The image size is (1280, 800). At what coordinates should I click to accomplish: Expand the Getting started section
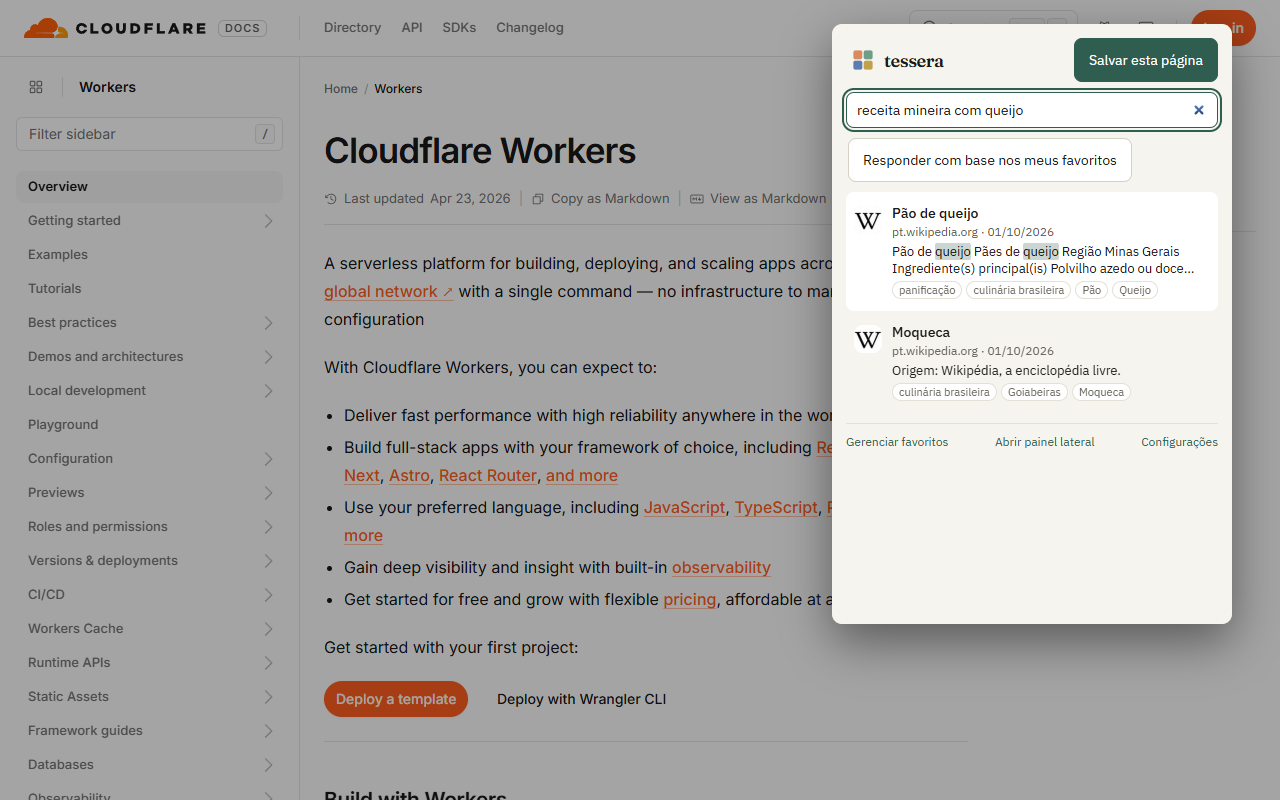pos(268,221)
